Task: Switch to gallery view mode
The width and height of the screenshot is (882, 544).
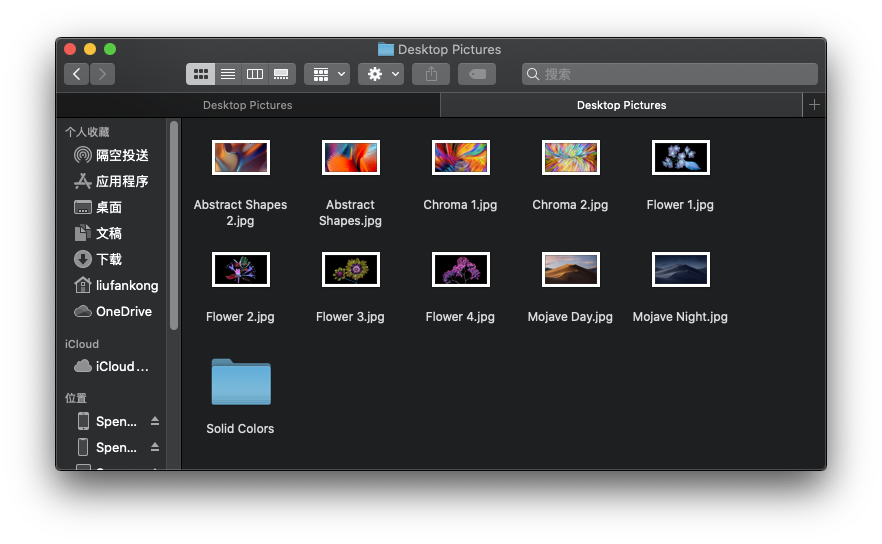Action: point(282,74)
